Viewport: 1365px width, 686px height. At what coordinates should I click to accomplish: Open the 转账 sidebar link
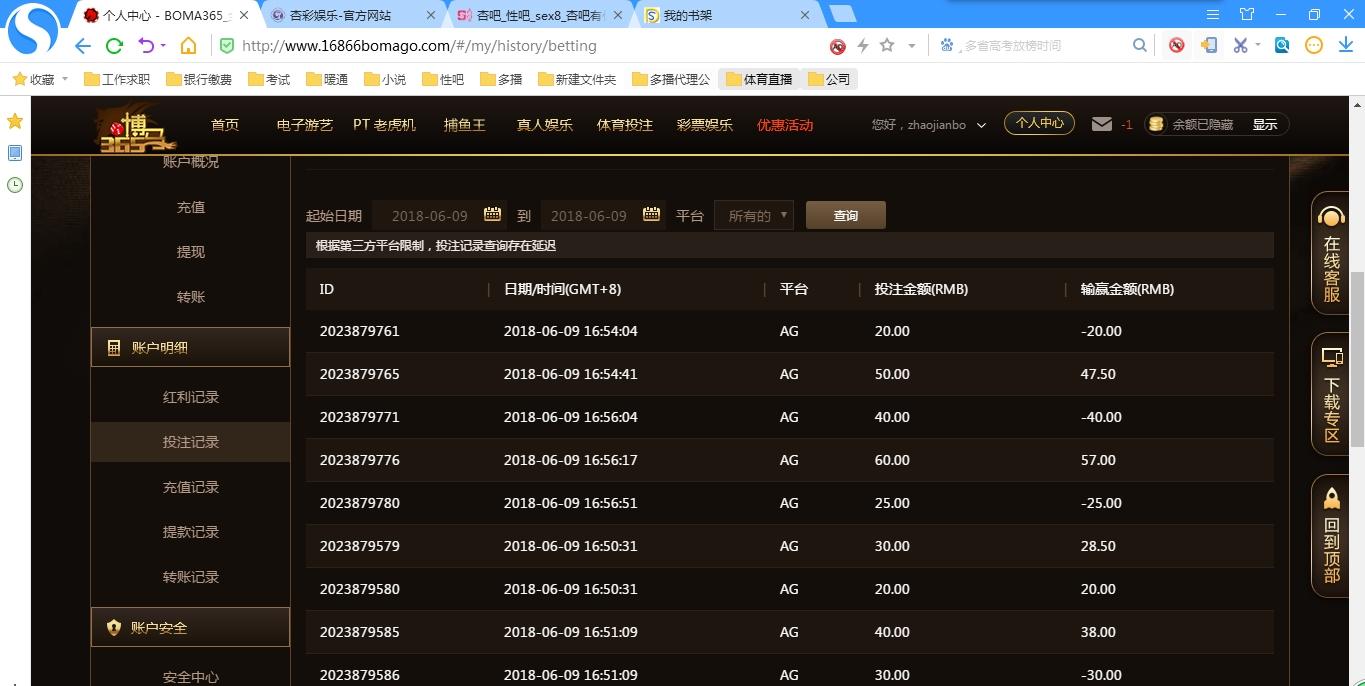191,297
